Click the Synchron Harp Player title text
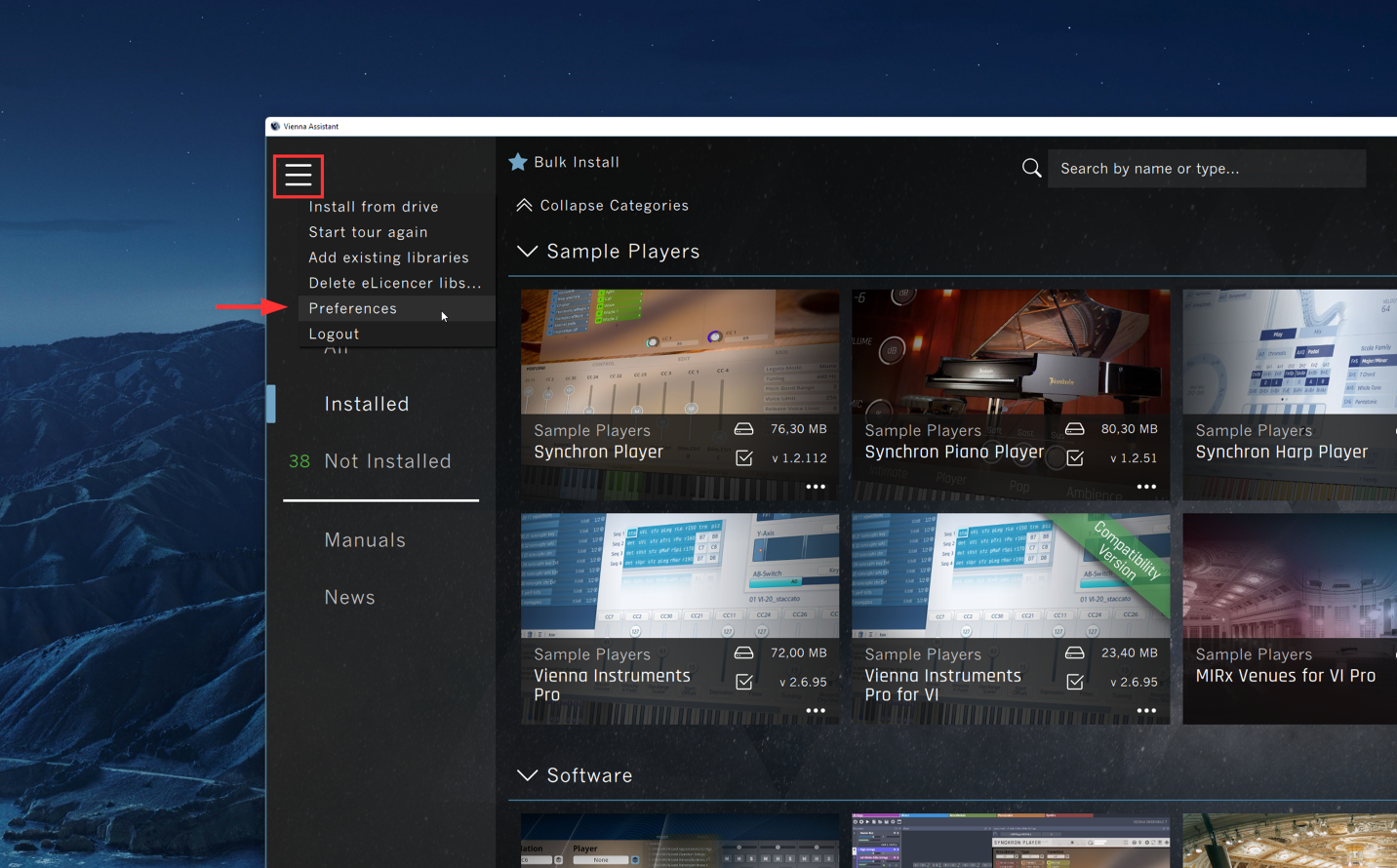This screenshot has height=868, width=1397. pos(1282,452)
